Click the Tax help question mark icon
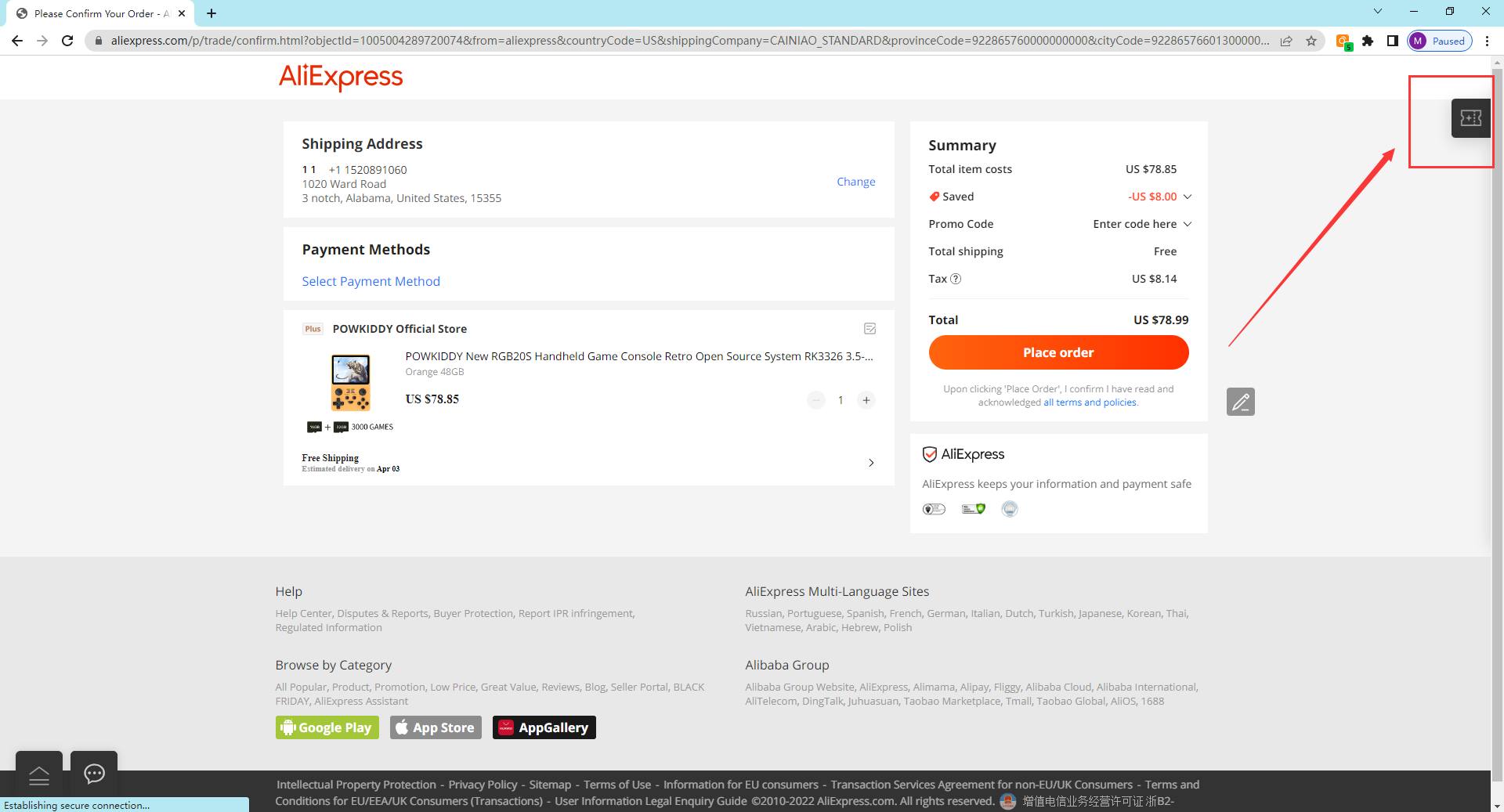The image size is (1504, 812). [x=956, y=279]
